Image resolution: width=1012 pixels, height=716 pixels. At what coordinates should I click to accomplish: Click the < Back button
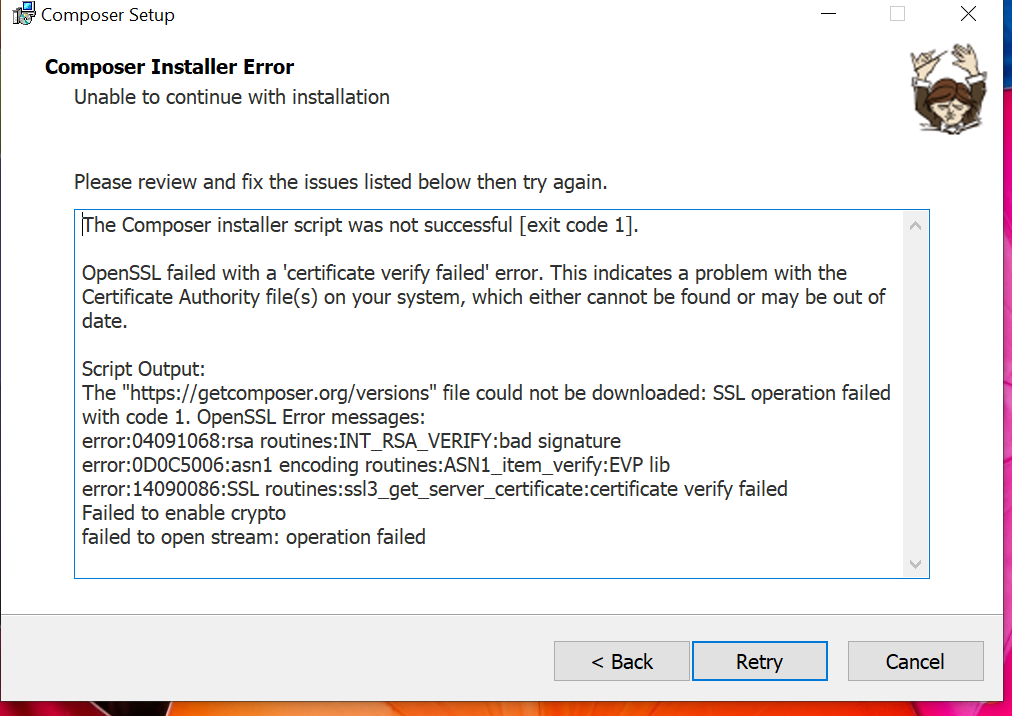[621, 661]
